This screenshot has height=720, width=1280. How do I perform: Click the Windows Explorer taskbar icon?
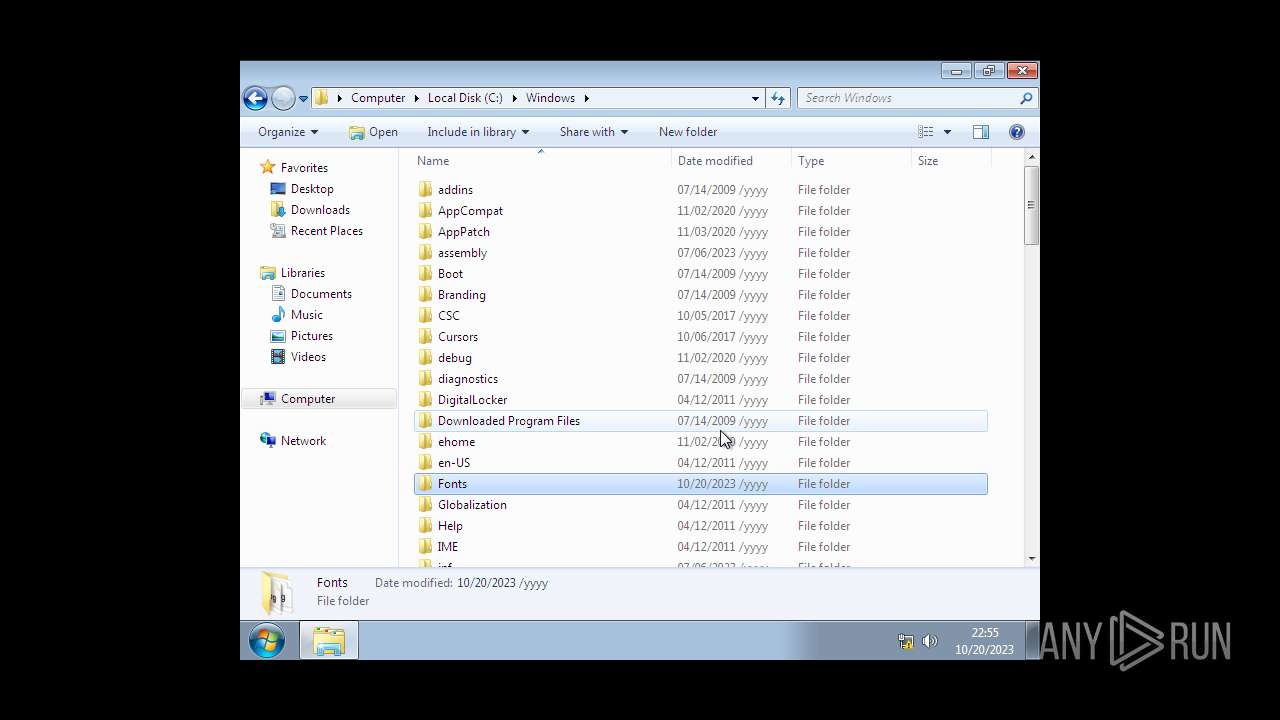pyautogui.click(x=329, y=641)
